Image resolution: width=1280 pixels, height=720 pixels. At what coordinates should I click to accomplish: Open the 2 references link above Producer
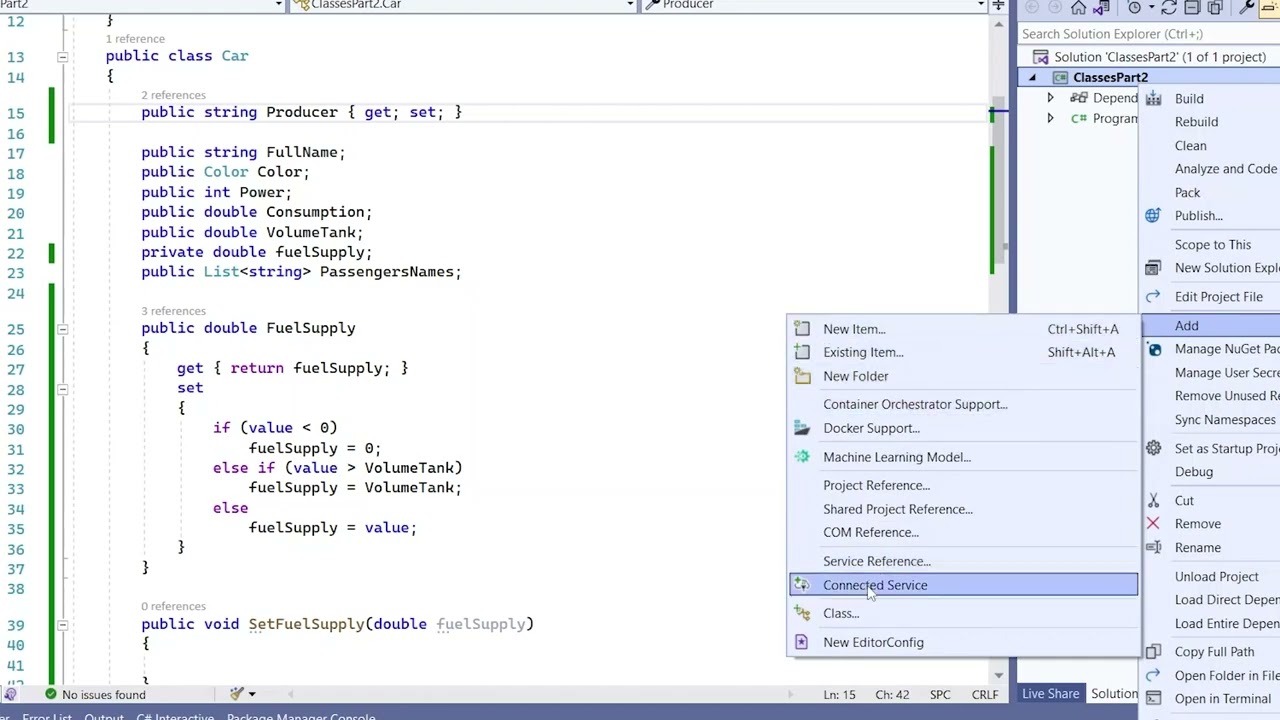point(173,95)
